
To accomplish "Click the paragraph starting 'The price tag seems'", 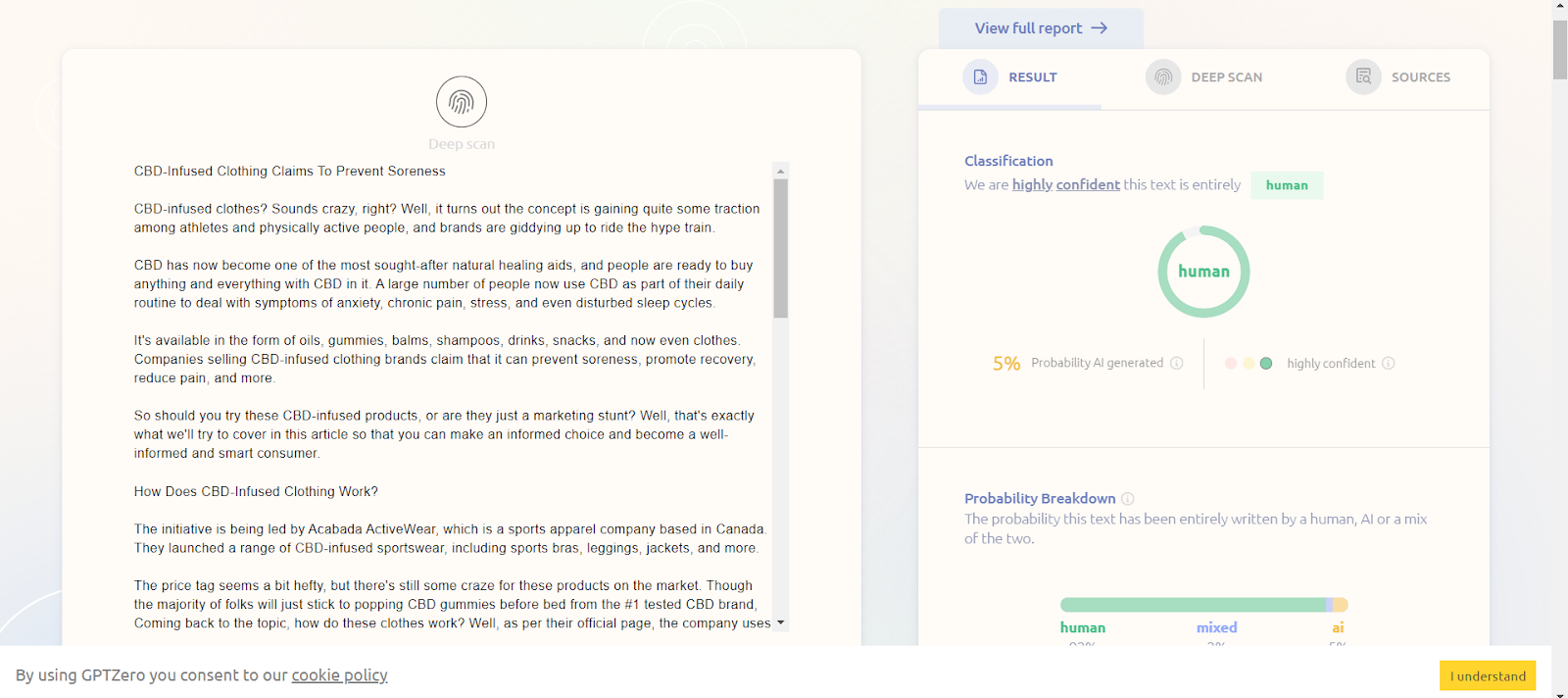I will click(x=453, y=604).
